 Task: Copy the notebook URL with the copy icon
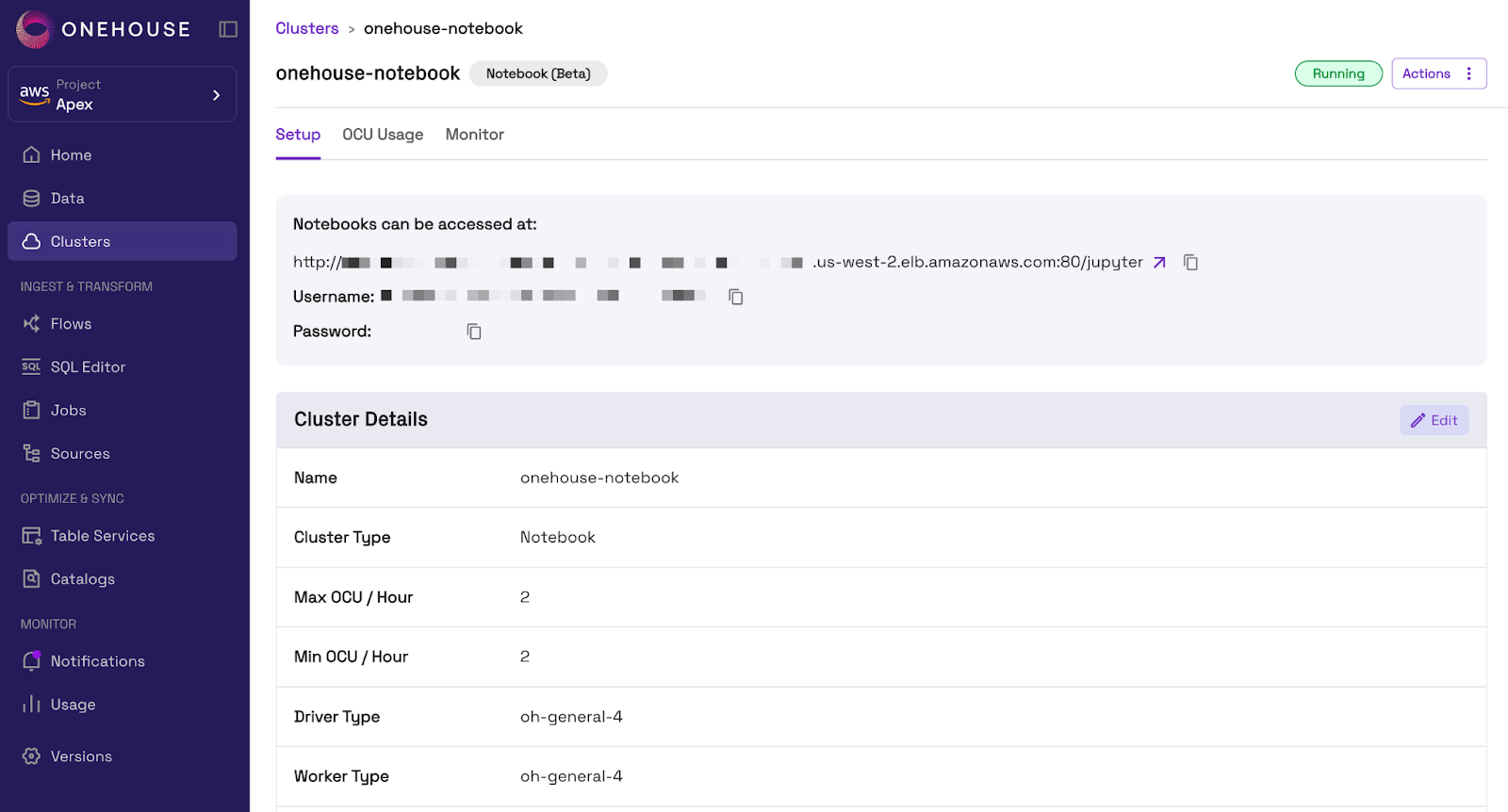(x=1190, y=262)
